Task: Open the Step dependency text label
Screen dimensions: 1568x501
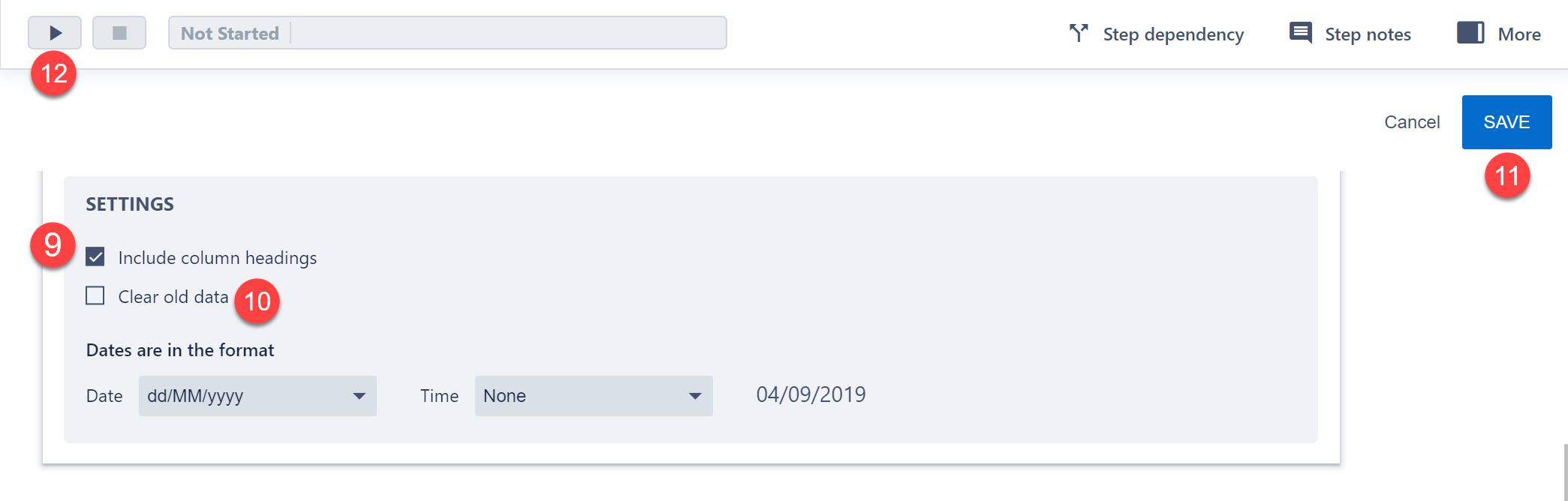Action: point(1172,34)
